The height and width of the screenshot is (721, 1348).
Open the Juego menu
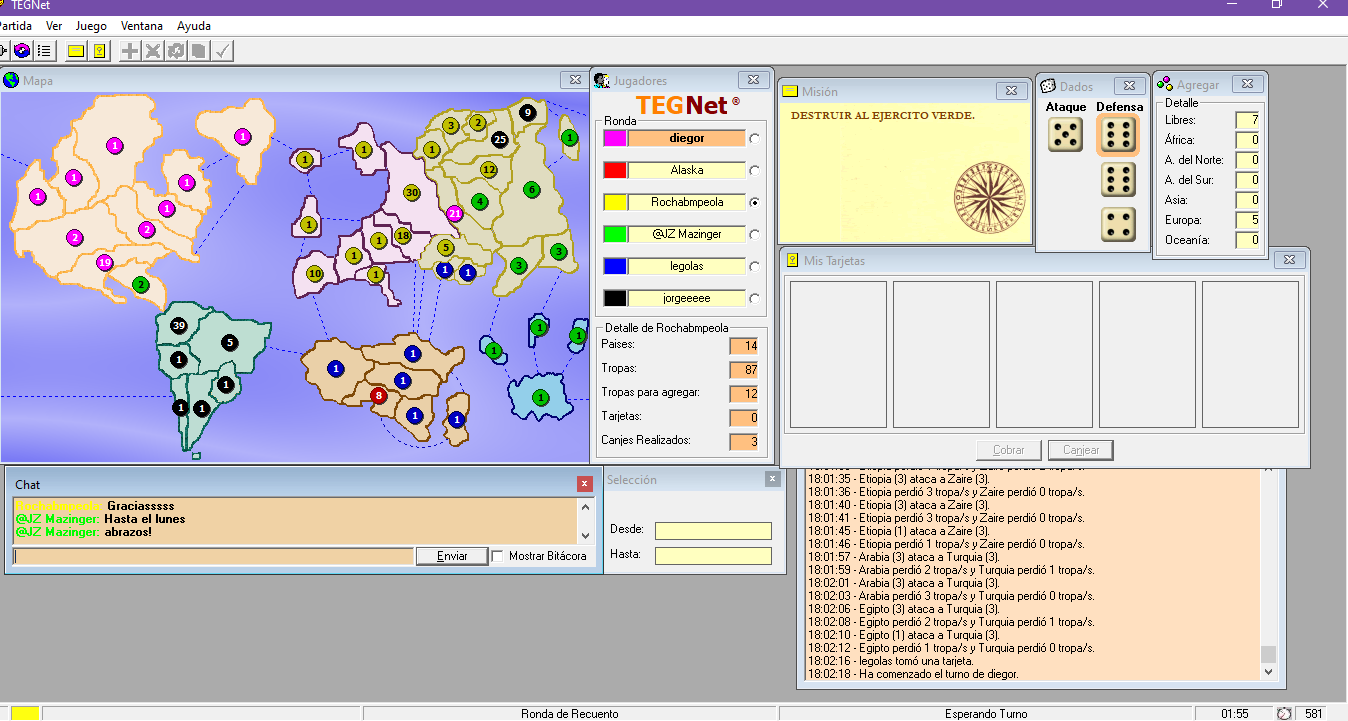(91, 26)
